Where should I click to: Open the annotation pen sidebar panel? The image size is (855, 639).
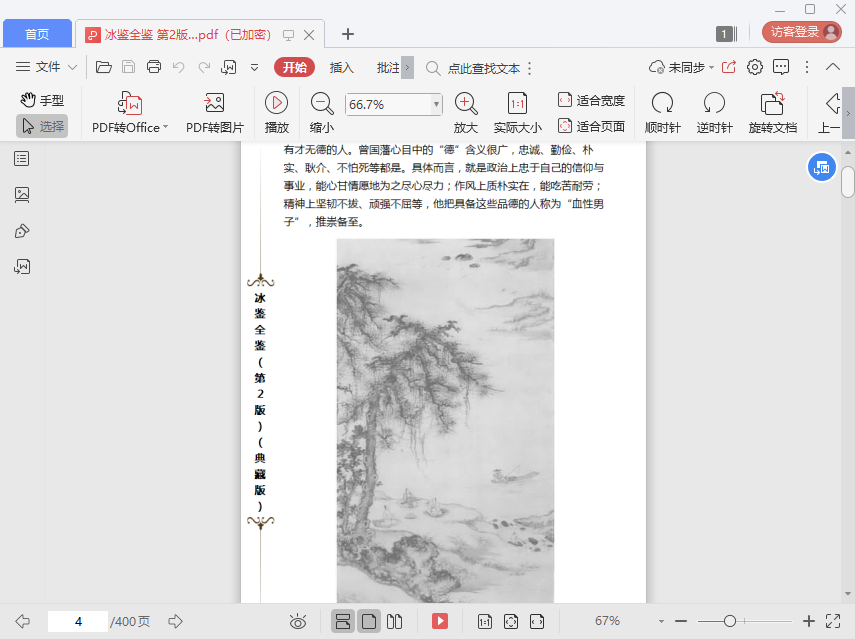coord(22,231)
